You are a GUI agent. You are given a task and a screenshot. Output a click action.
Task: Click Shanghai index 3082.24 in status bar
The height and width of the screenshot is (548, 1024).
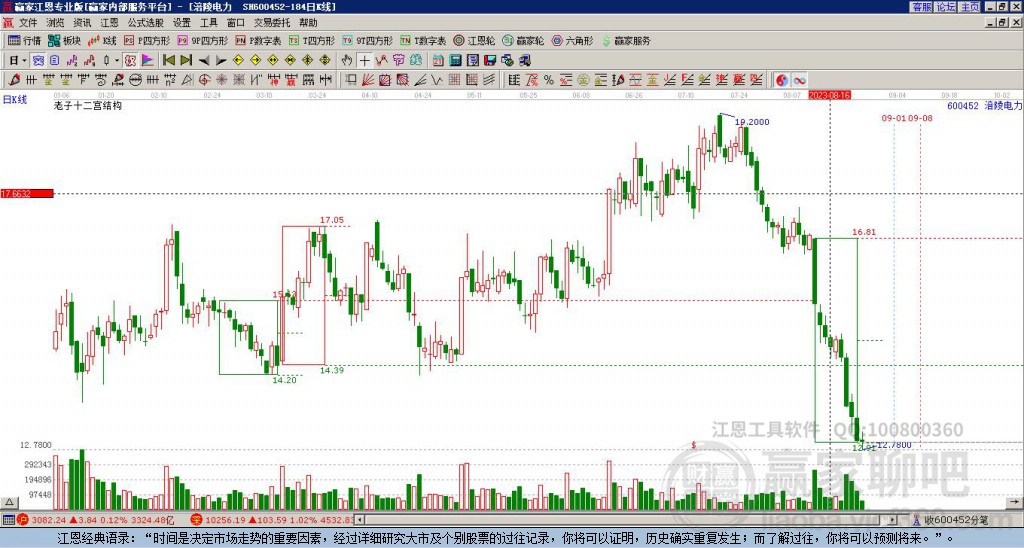(x=51, y=520)
